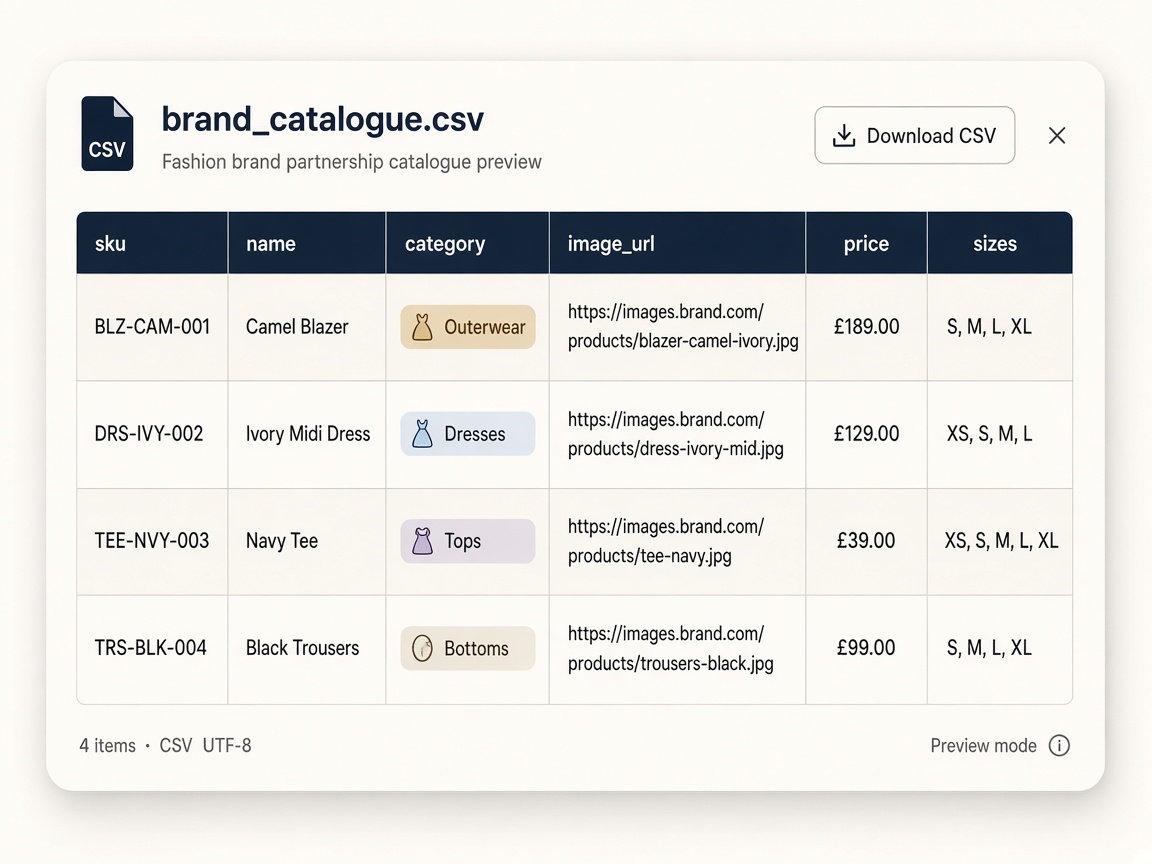Close the catalogue preview dialog
The height and width of the screenshot is (864, 1152).
coord(1056,135)
